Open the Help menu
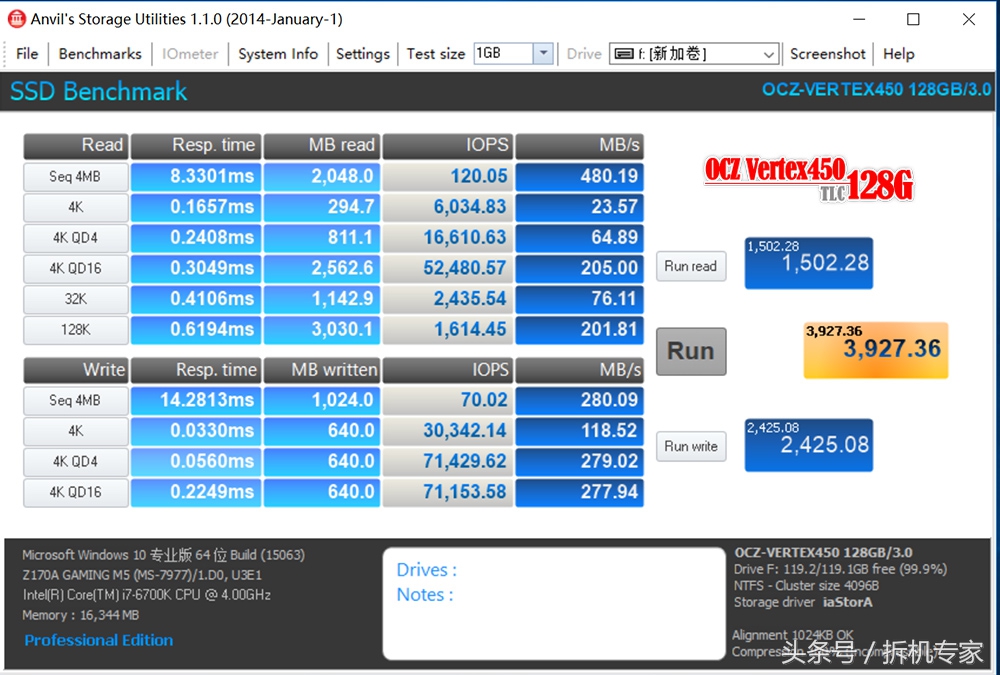The width and height of the screenshot is (1000, 675). point(898,54)
